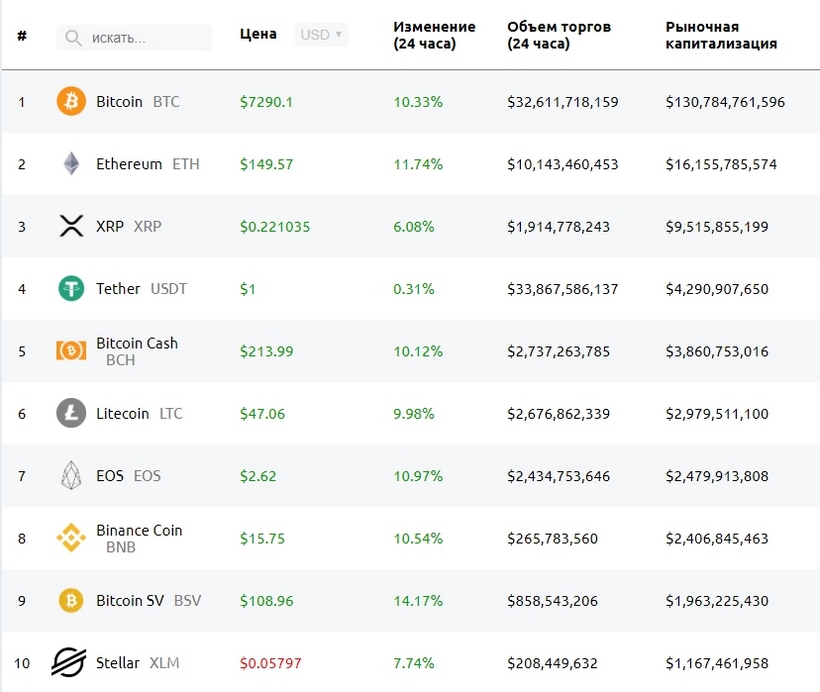Click the Bitcoin Cash logo icon

pos(71,351)
